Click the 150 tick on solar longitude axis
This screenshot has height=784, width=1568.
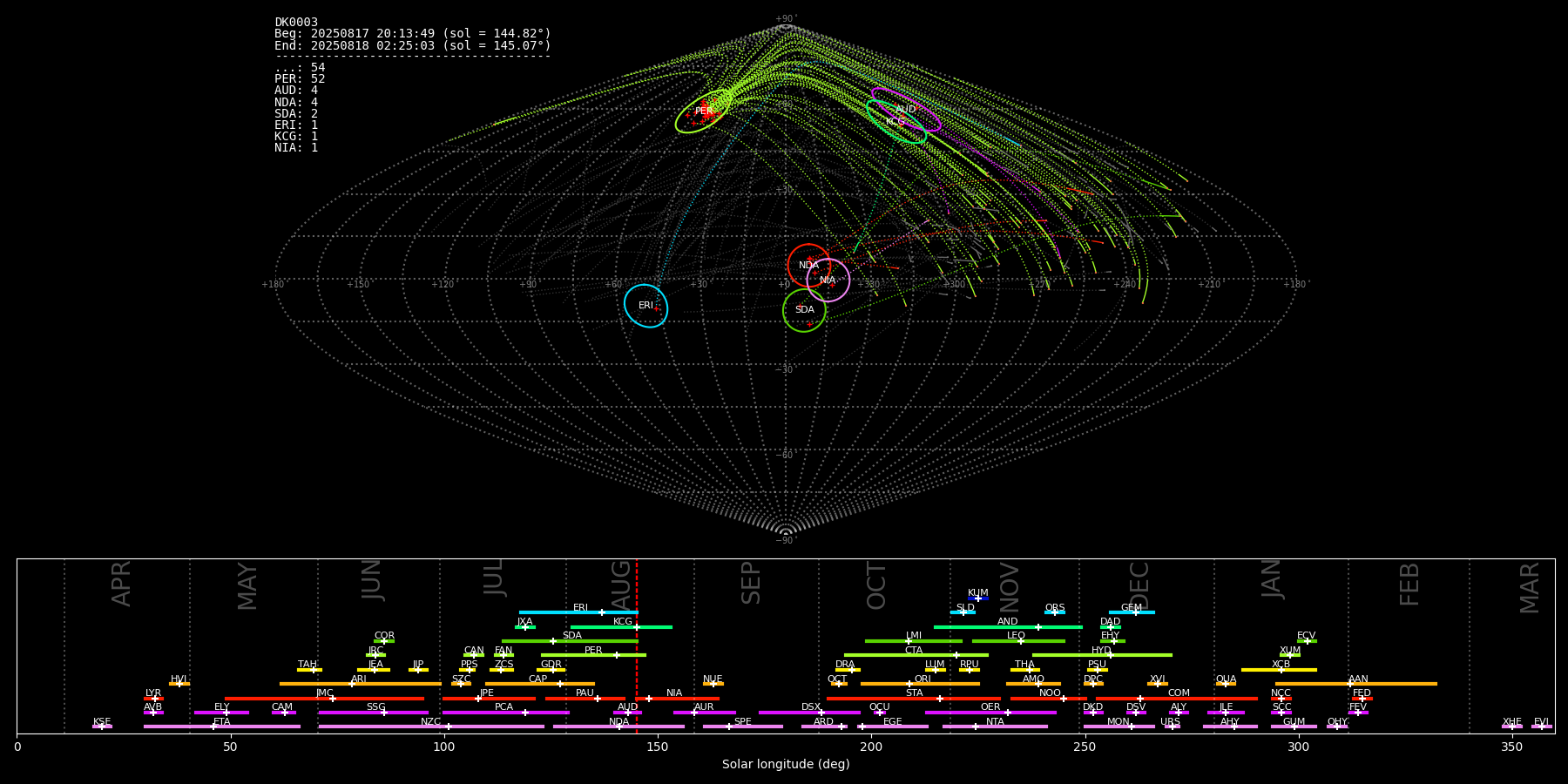tap(658, 747)
